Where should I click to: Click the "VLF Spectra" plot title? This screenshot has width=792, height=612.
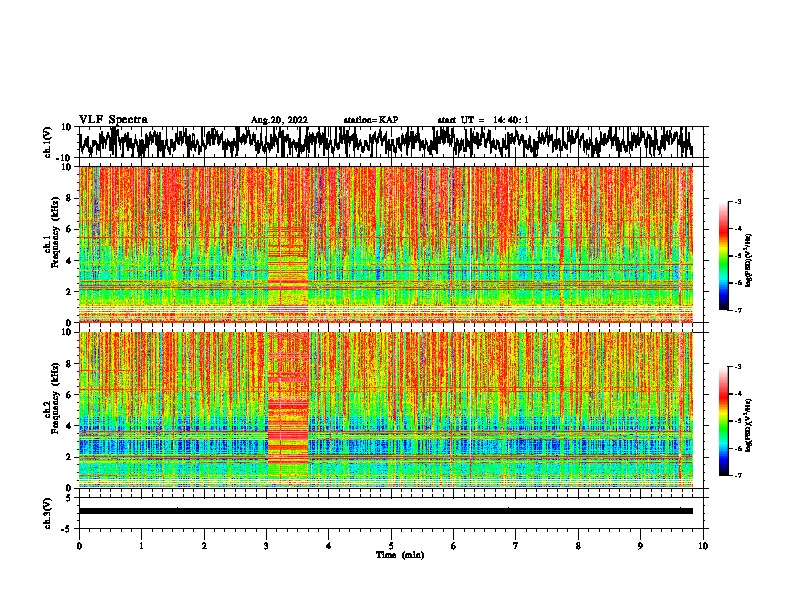click(x=113, y=120)
